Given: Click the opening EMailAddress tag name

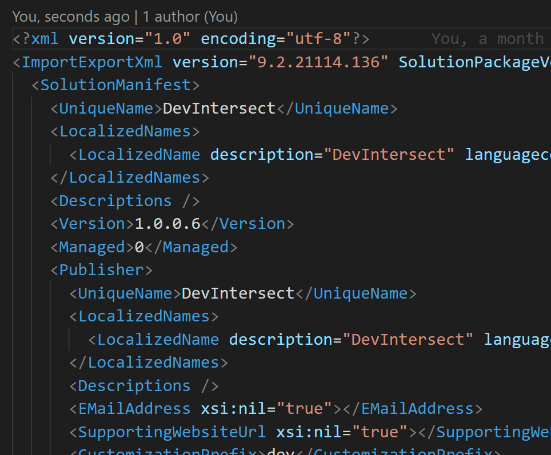Looking at the screenshot, I should (x=134, y=409).
